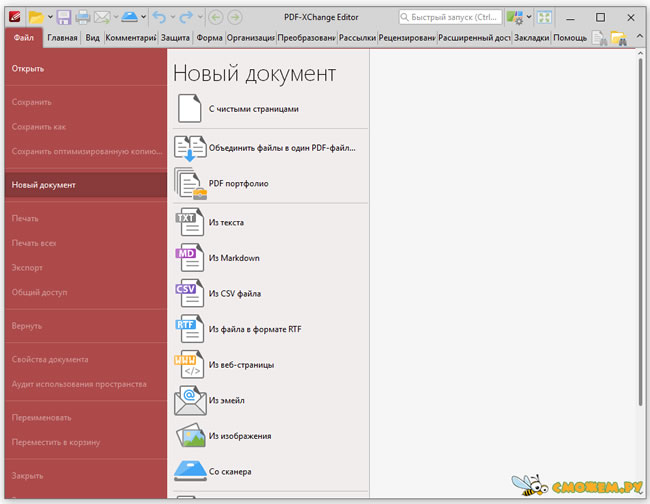Click the blank pages document icon
The height and width of the screenshot is (504, 650).
(189, 108)
